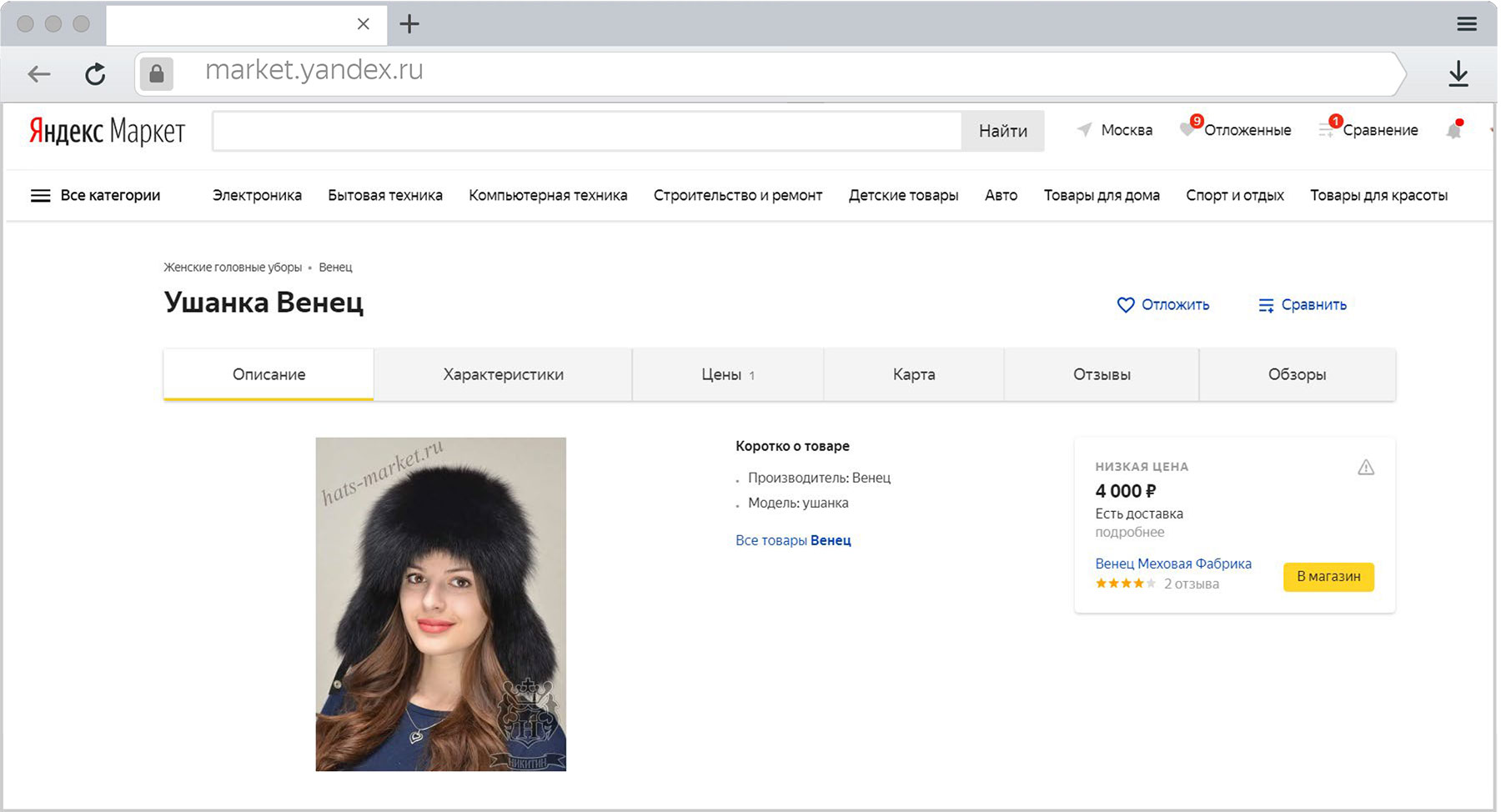Click breadcrumb Венец
The image size is (1501, 812).
click(x=335, y=268)
